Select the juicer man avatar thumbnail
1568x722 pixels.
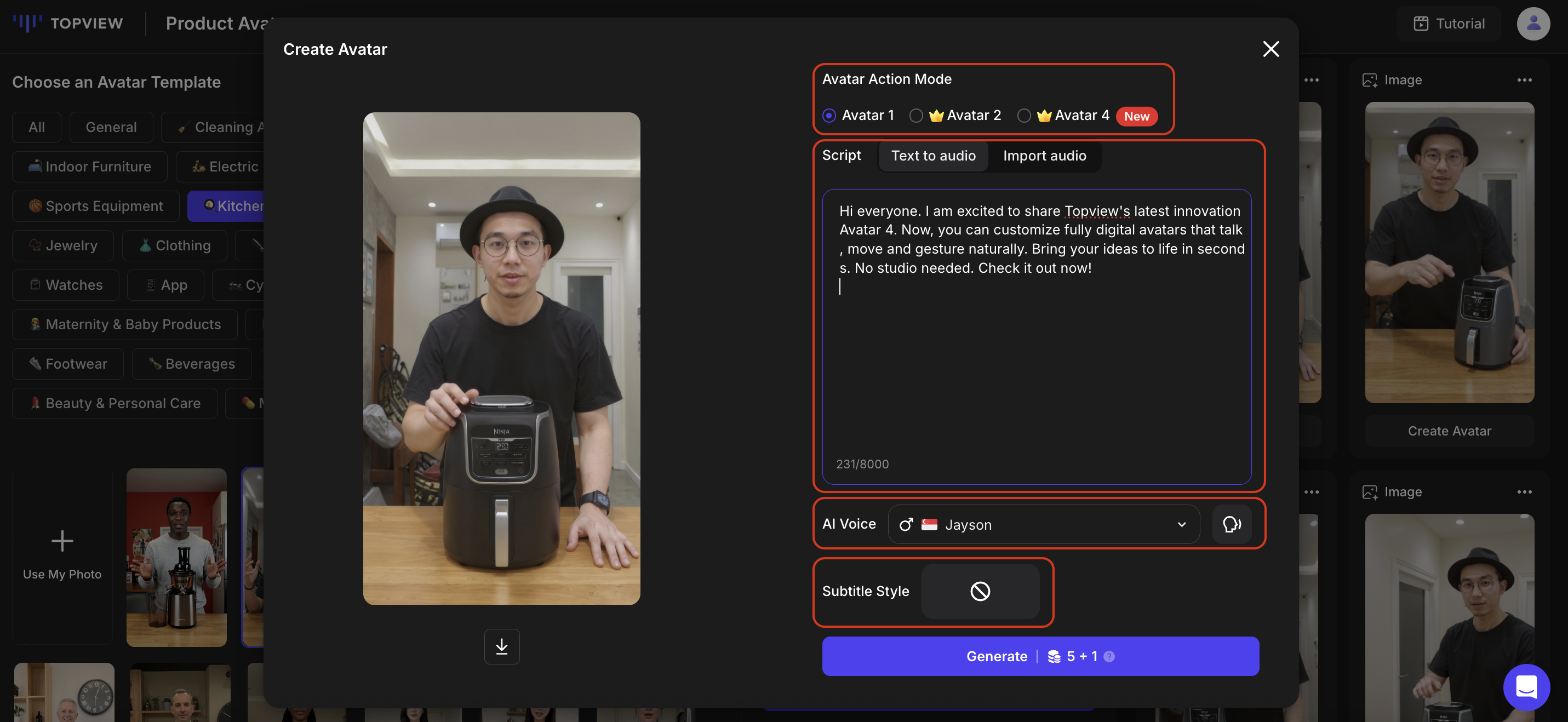[x=176, y=557]
